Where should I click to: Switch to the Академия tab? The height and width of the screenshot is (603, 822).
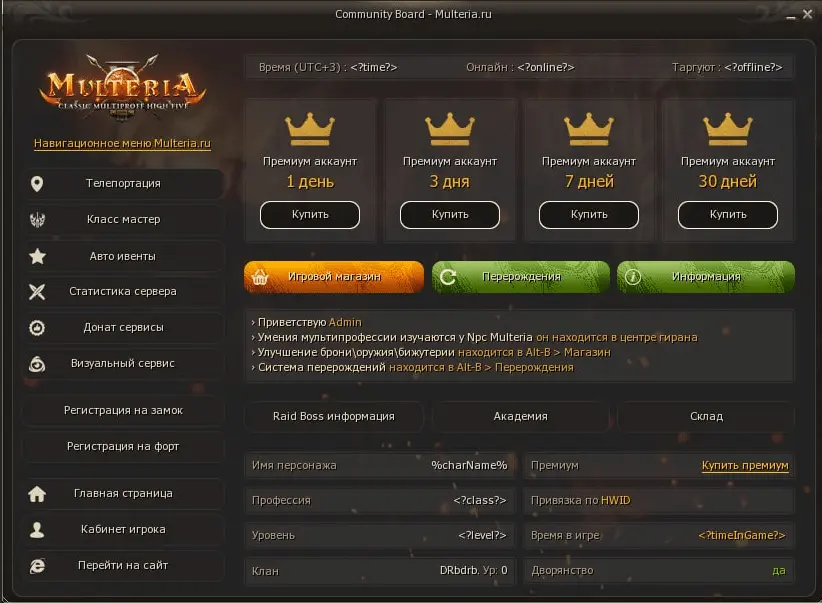coord(521,416)
